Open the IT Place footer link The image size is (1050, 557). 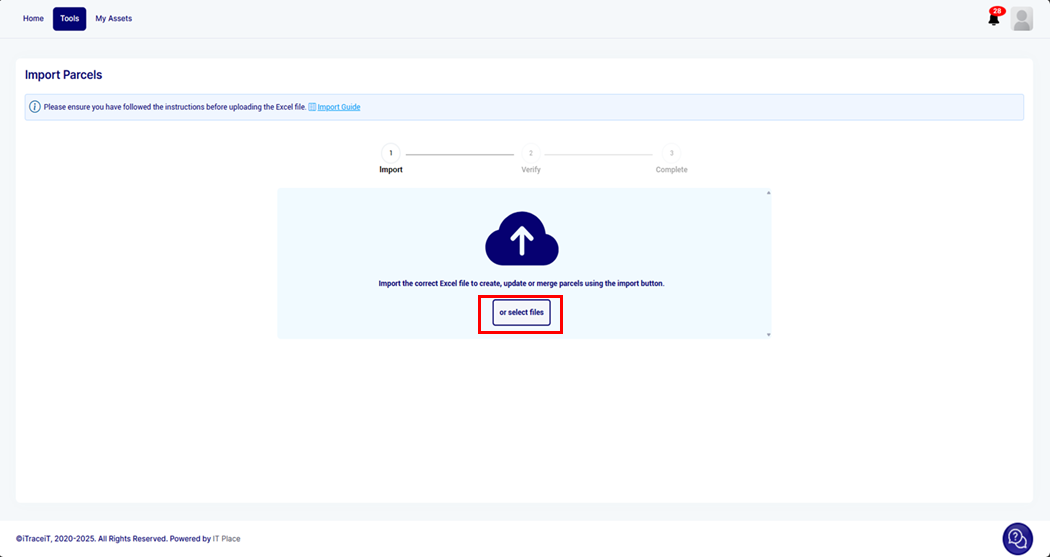click(226, 539)
